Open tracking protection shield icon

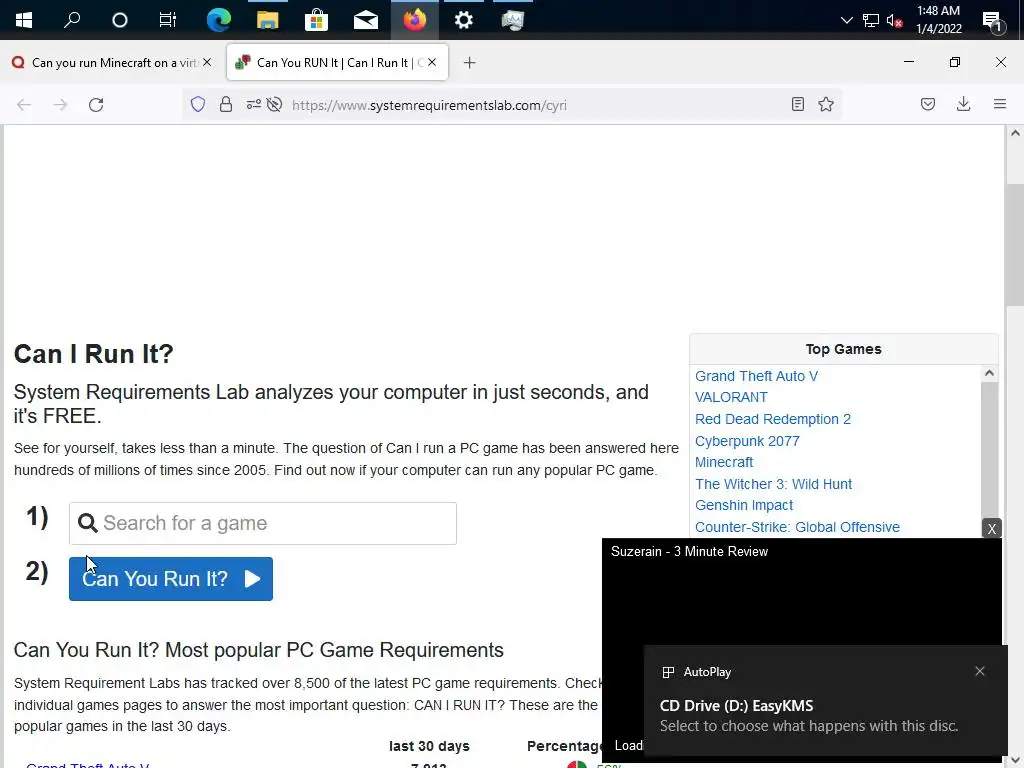pos(198,104)
